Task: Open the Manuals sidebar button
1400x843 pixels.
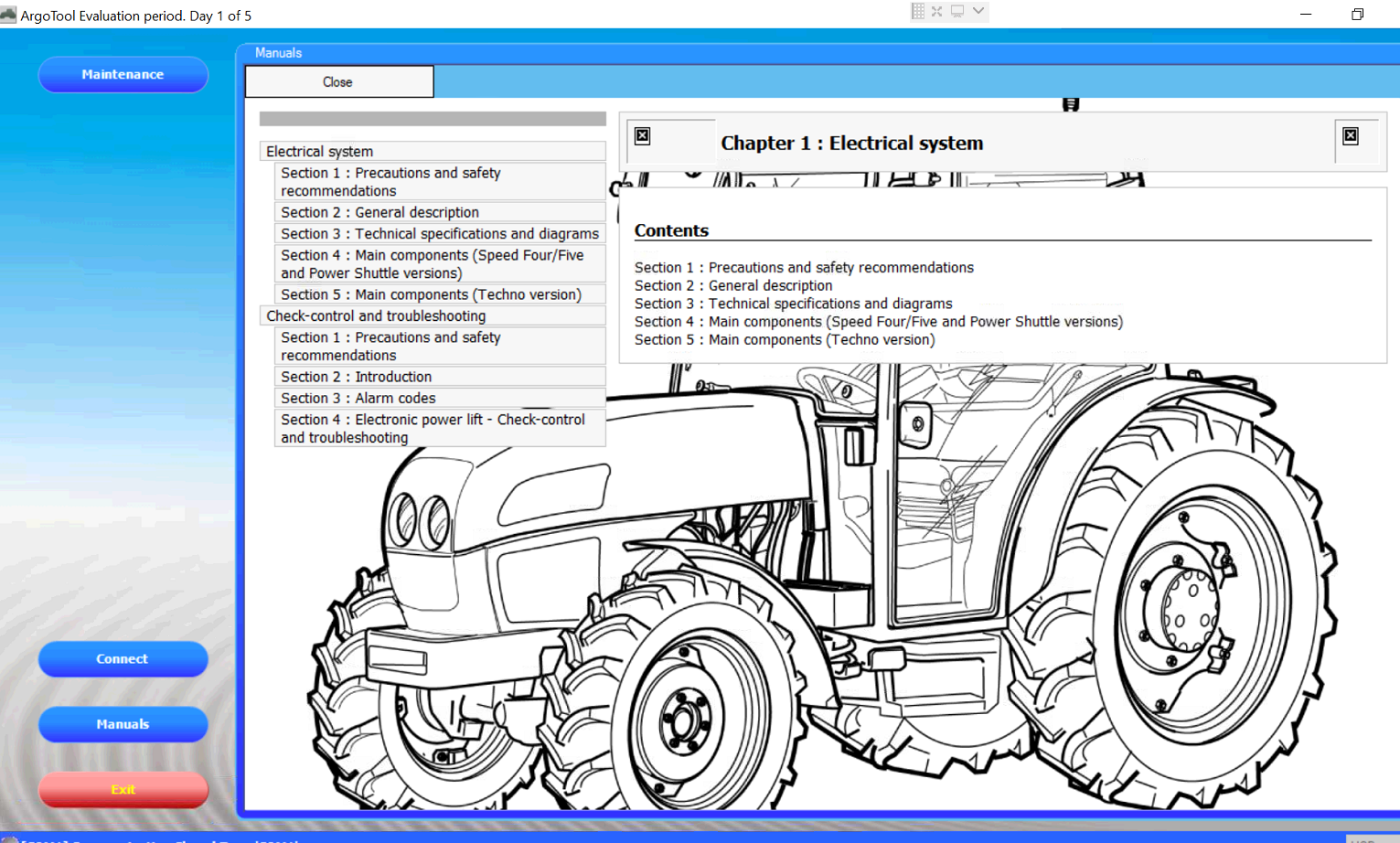Action: (x=123, y=724)
